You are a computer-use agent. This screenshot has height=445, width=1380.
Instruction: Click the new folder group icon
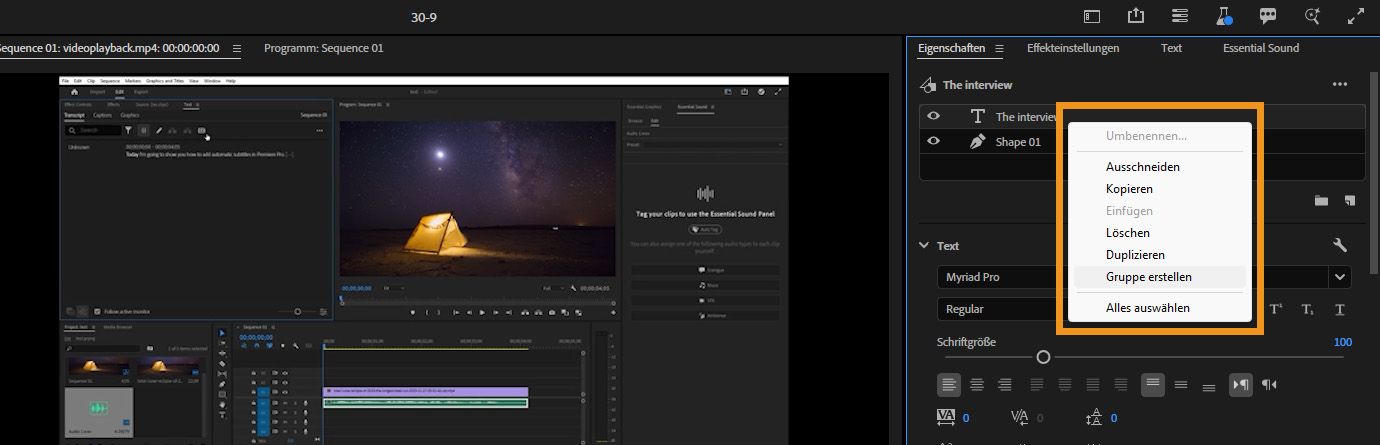pyautogui.click(x=1321, y=201)
